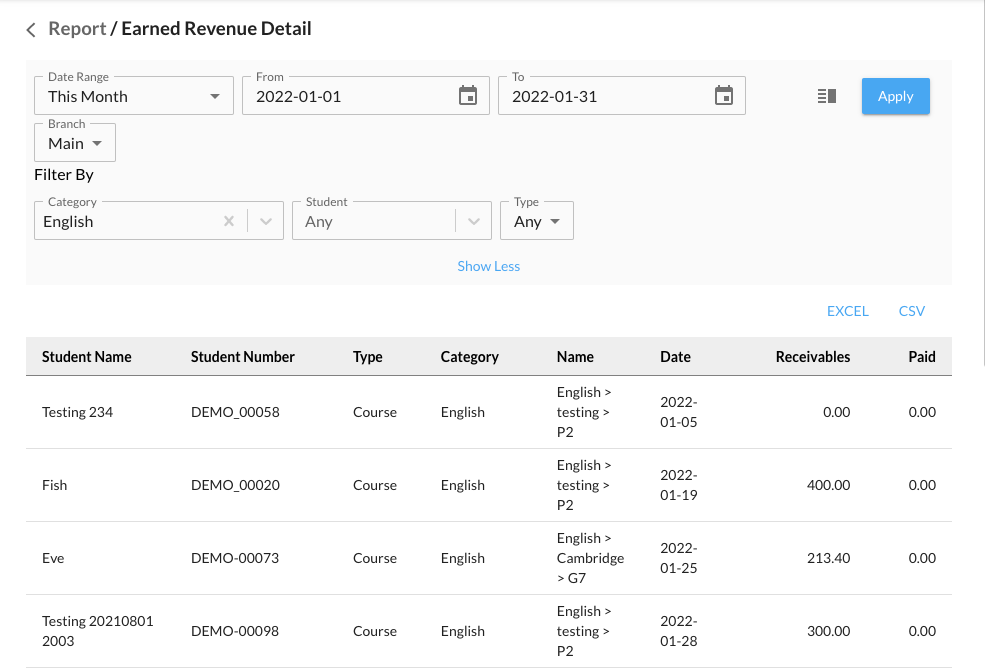This screenshot has width=985, height=668.
Task: Export the report to EXCEL
Action: pos(847,311)
